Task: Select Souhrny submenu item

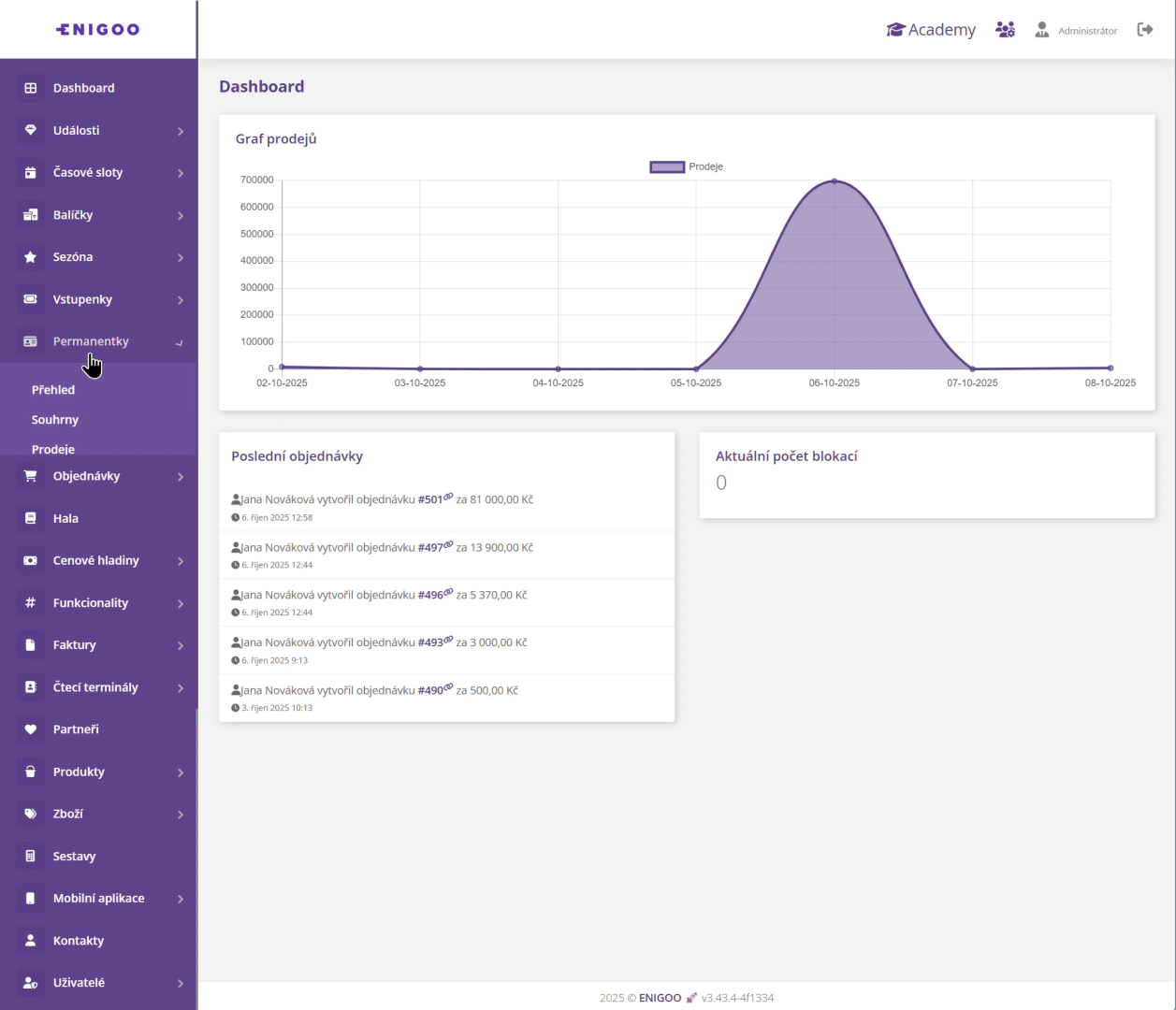Action: 55,420
